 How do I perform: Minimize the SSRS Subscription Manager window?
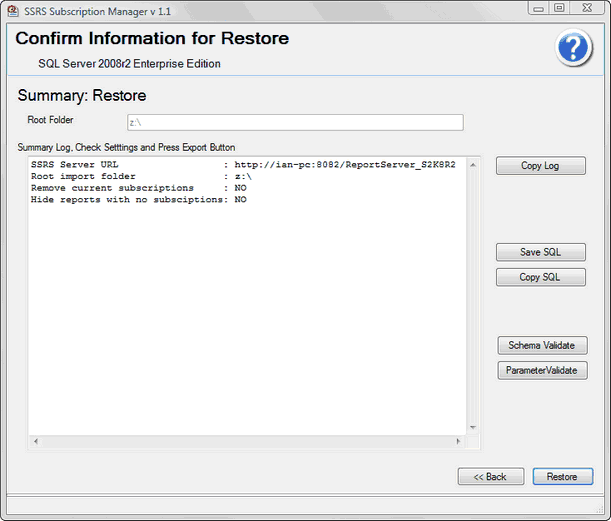pyautogui.click(x=539, y=8)
